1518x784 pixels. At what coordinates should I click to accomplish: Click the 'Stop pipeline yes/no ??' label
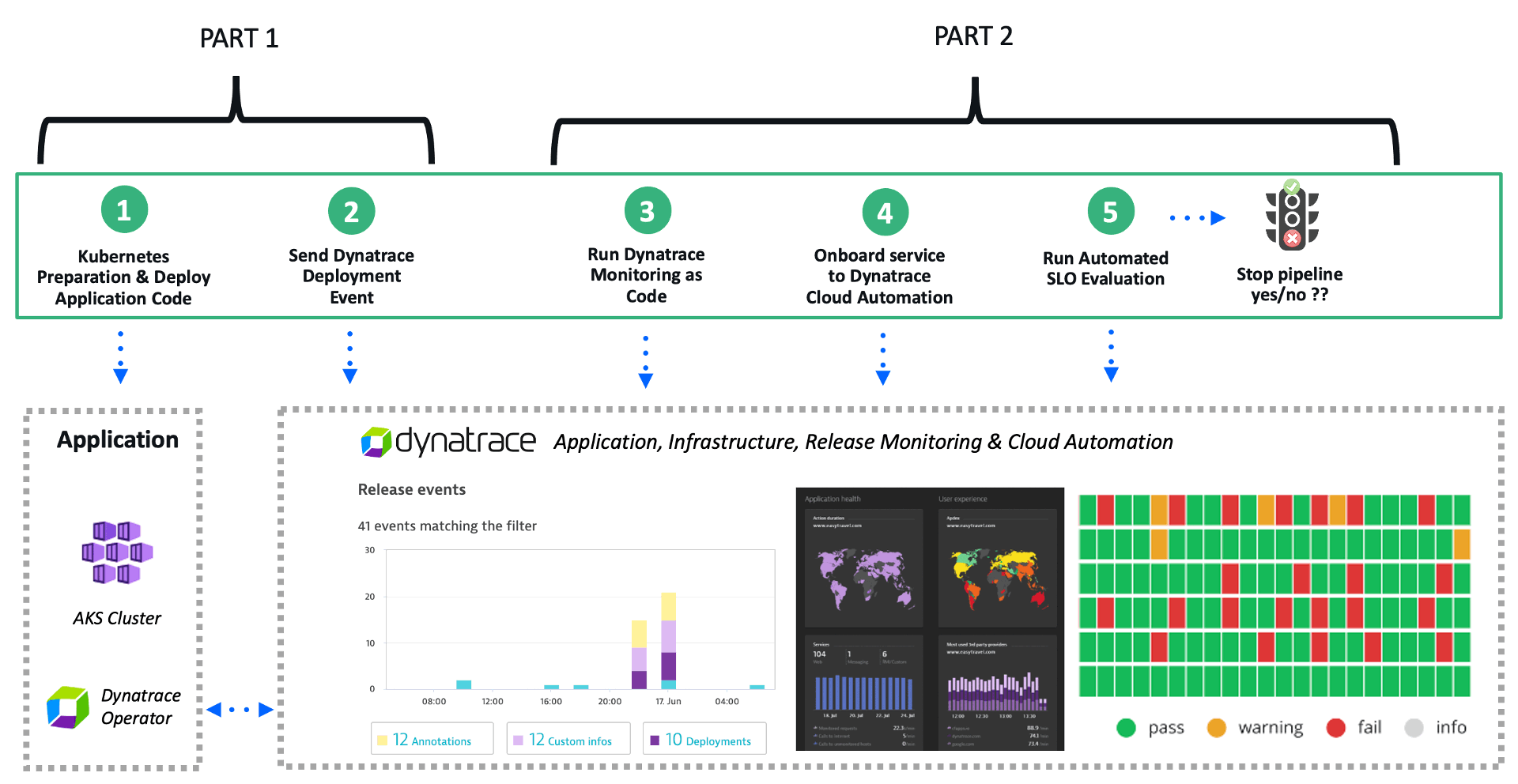pyautogui.click(x=1290, y=285)
